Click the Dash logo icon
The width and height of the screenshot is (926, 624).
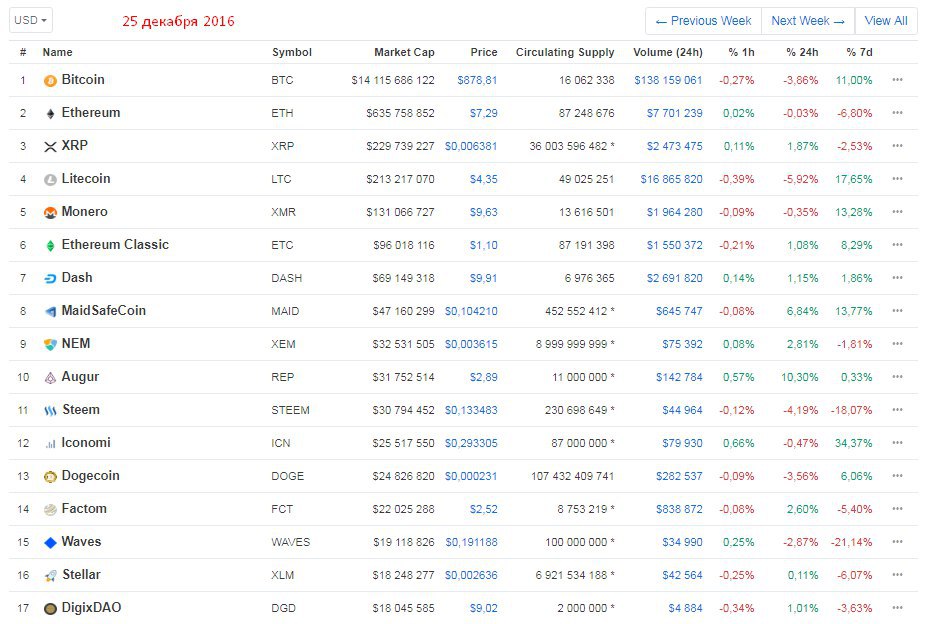point(50,279)
